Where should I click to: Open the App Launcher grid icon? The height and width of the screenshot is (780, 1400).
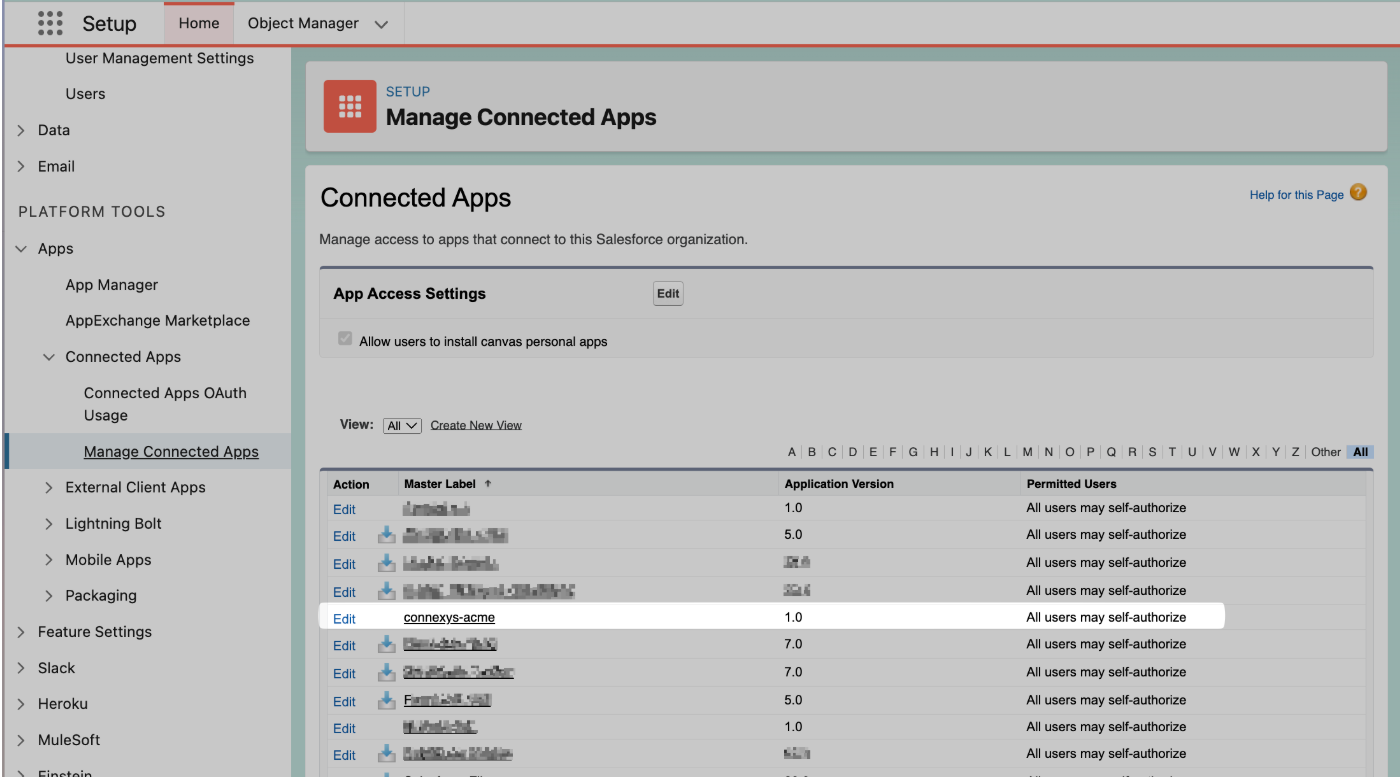(x=50, y=23)
